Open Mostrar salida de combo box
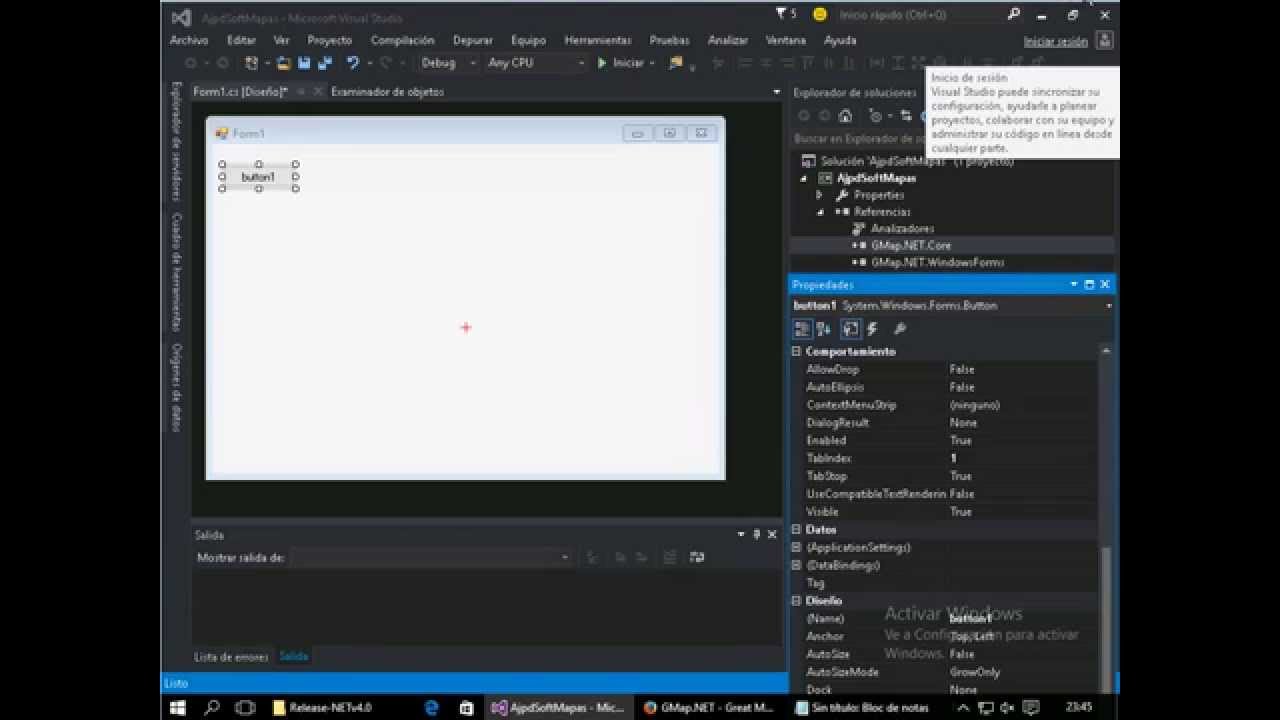Image resolution: width=1280 pixels, height=720 pixels. coord(431,558)
